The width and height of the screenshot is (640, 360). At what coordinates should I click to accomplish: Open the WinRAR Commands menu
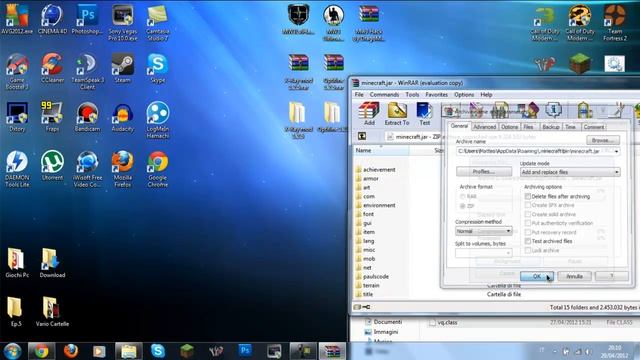coord(384,95)
